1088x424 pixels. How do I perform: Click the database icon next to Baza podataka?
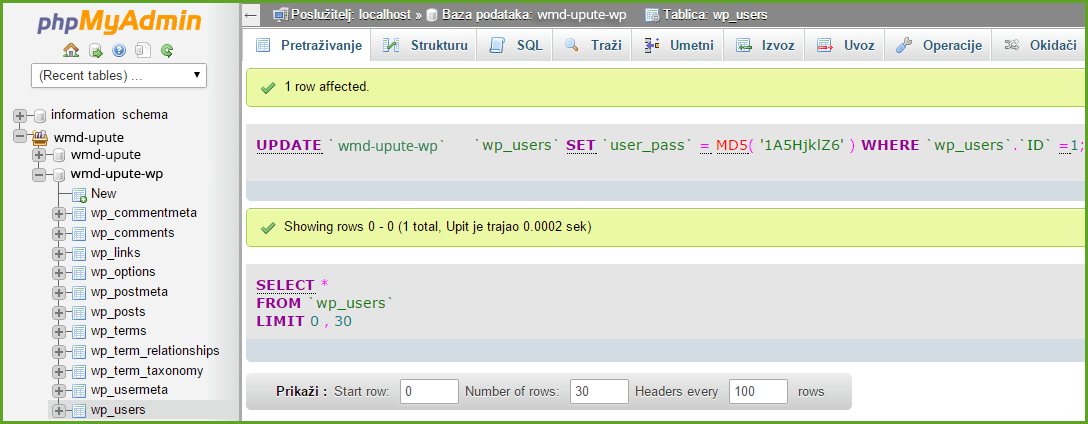click(x=431, y=15)
